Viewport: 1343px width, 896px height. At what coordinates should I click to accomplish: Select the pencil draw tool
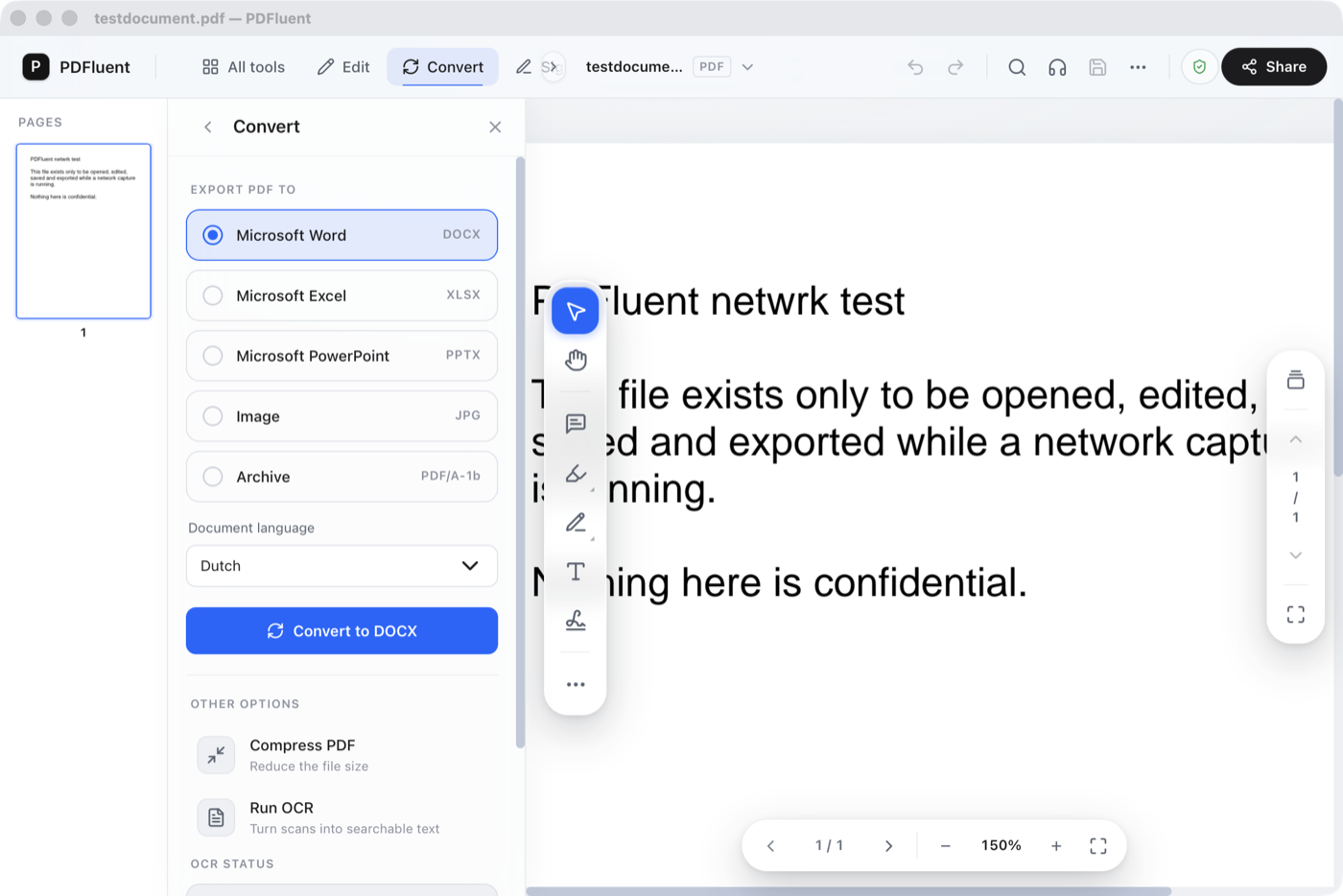pos(576,523)
